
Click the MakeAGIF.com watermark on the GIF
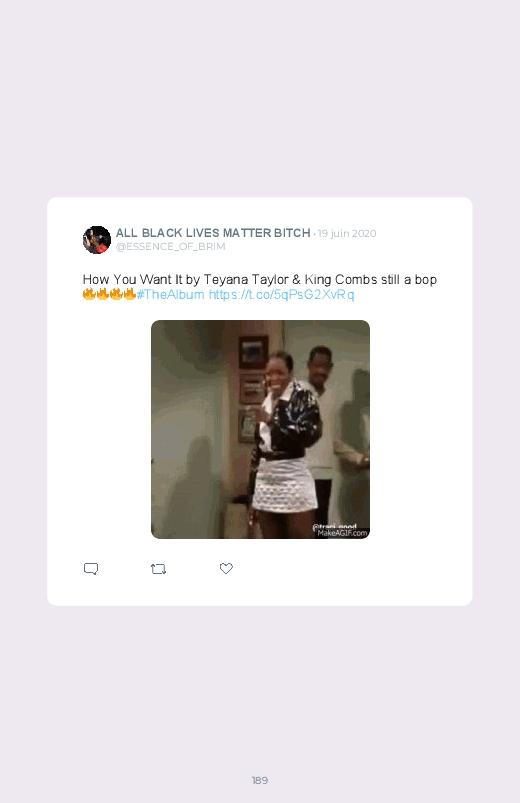pyautogui.click(x=342, y=533)
